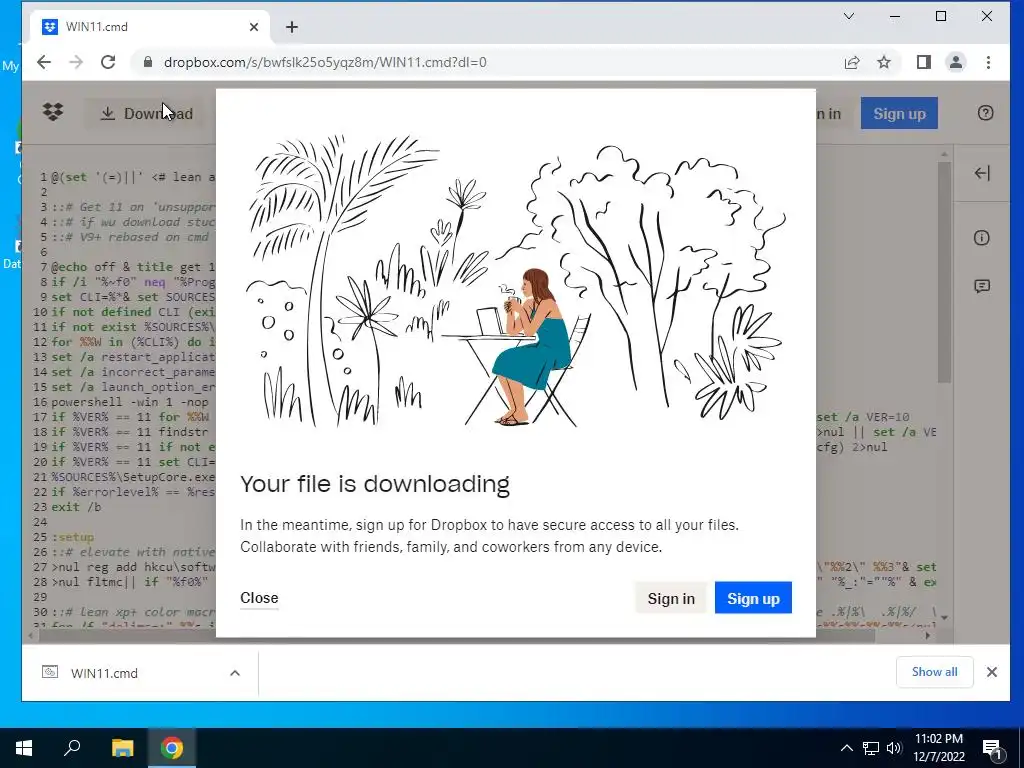This screenshot has height=768, width=1024.
Task: Open File Explorer from taskbar
Action: pyautogui.click(x=122, y=748)
